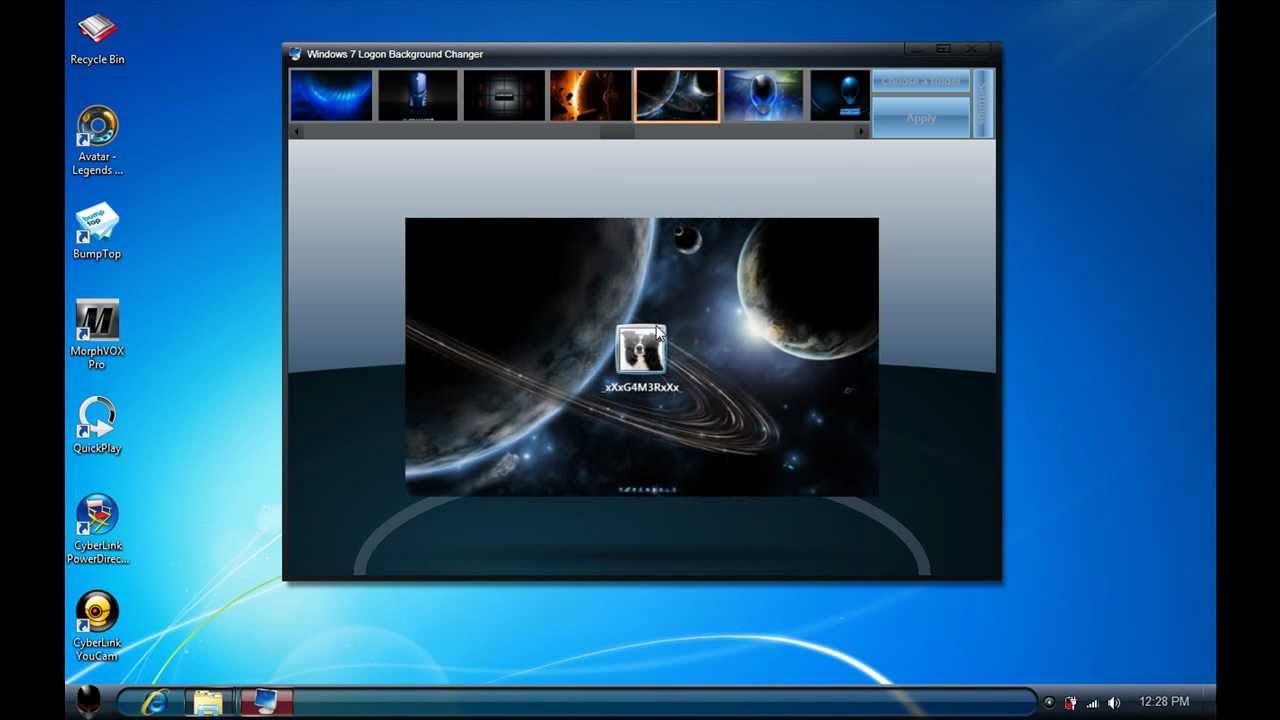The height and width of the screenshot is (720, 1280).
Task: Click the thumbnail scrollbar right arrow
Action: click(x=862, y=132)
